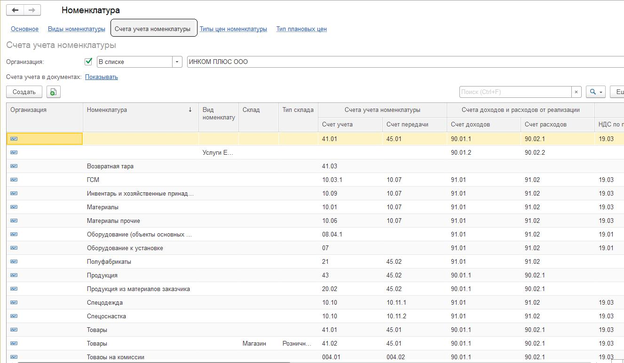Click the record icon in the highlighted first row
624x363 pixels.
coord(14,139)
